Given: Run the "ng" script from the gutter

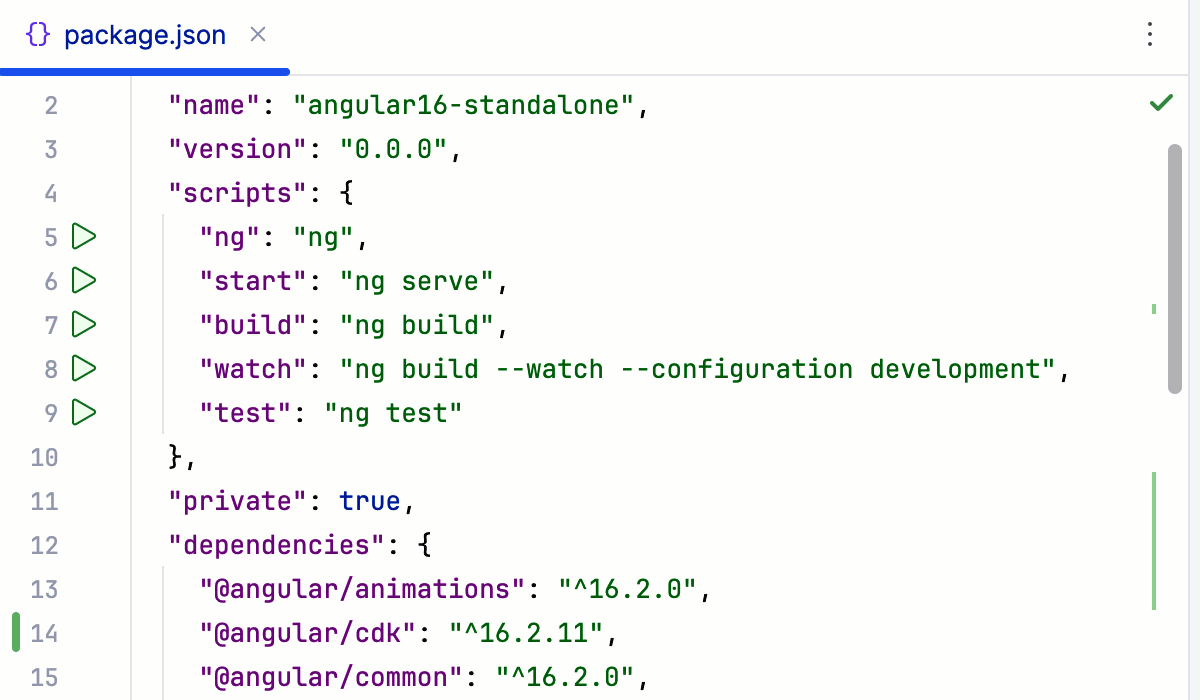Looking at the screenshot, I should click(x=84, y=237).
